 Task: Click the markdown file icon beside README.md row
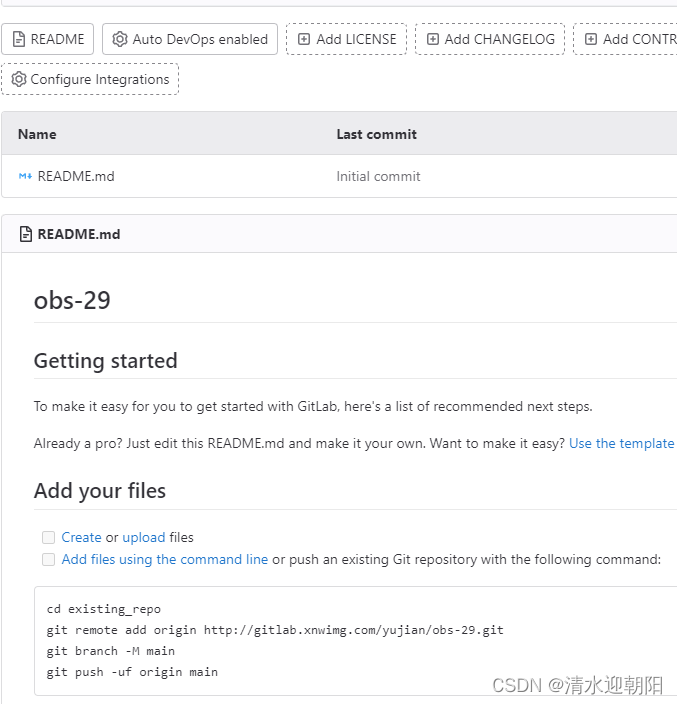[25, 176]
